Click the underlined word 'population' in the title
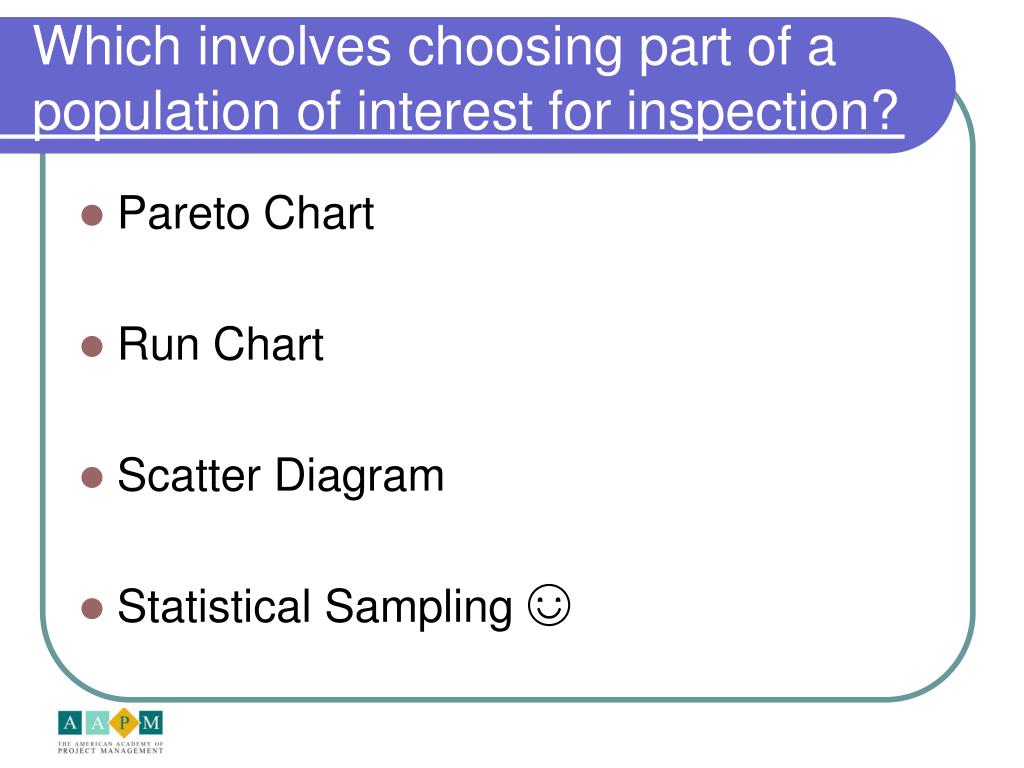Image resolution: width=1024 pixels, height=768 pixels. point(155,112)
